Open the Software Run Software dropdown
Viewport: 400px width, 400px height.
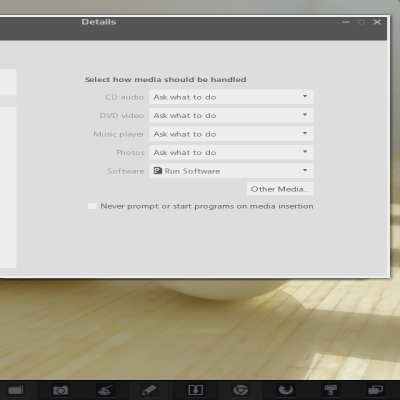pos(231,171)
